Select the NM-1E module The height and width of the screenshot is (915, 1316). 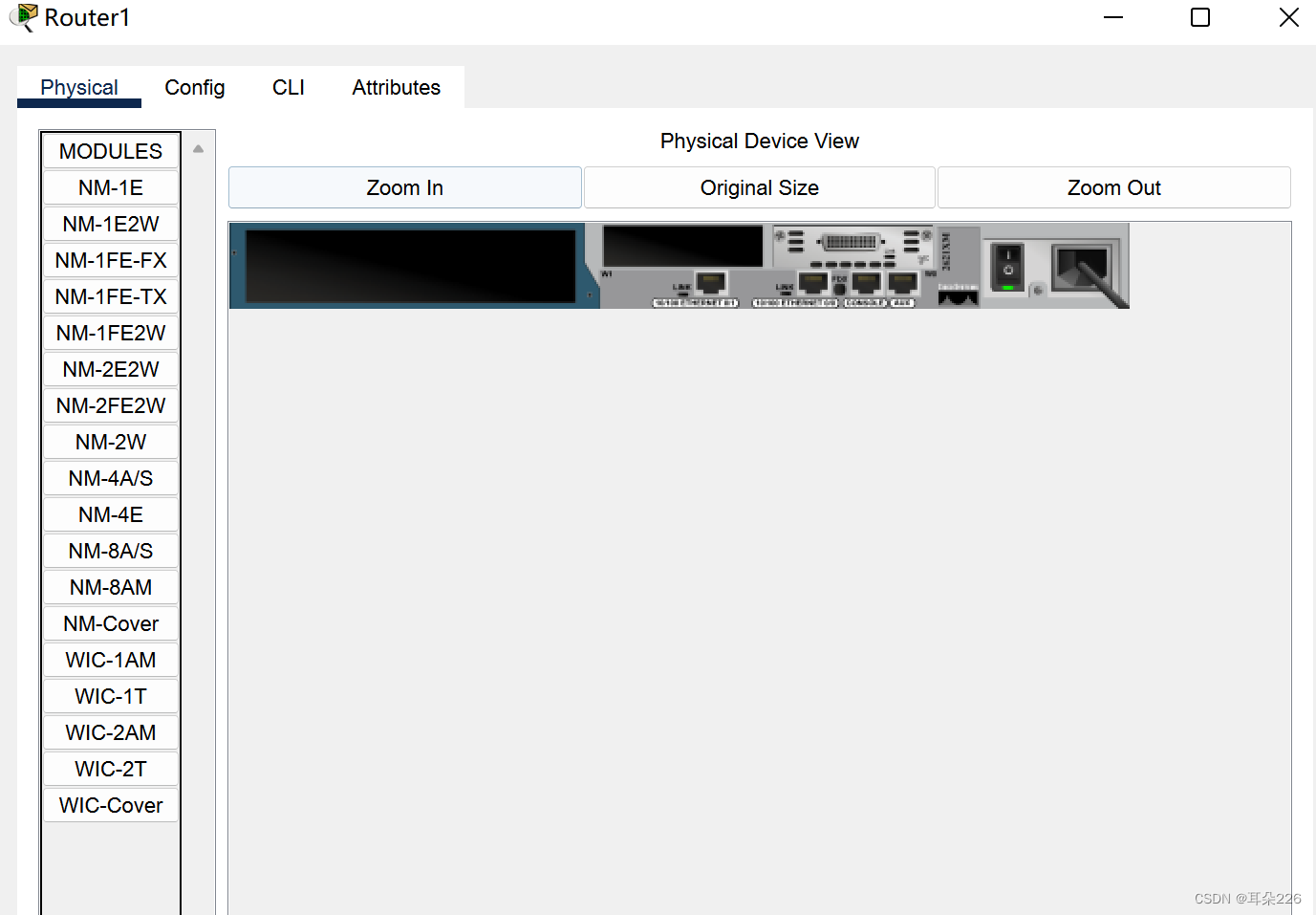[x=111, y=187]
